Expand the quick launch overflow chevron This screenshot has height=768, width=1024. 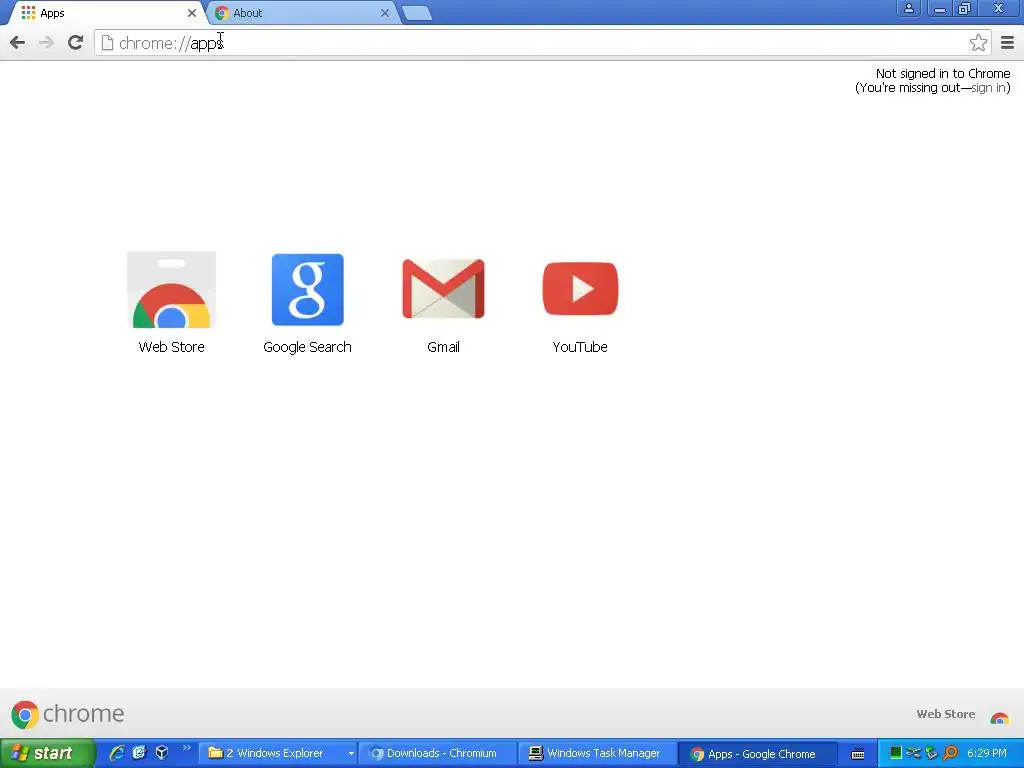(186, 748)
